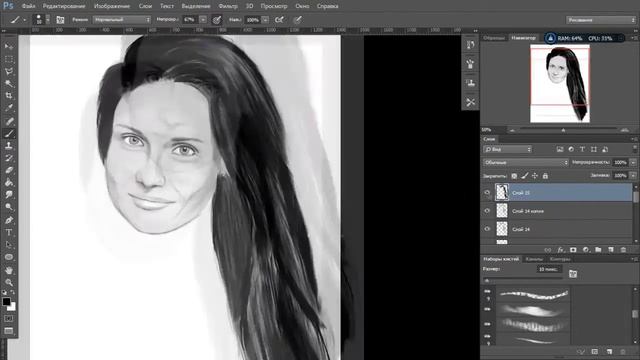Screen dimensions: 640x360
Task: Open the layer blend mode dropdown Обычные
Action: (525, 162)
